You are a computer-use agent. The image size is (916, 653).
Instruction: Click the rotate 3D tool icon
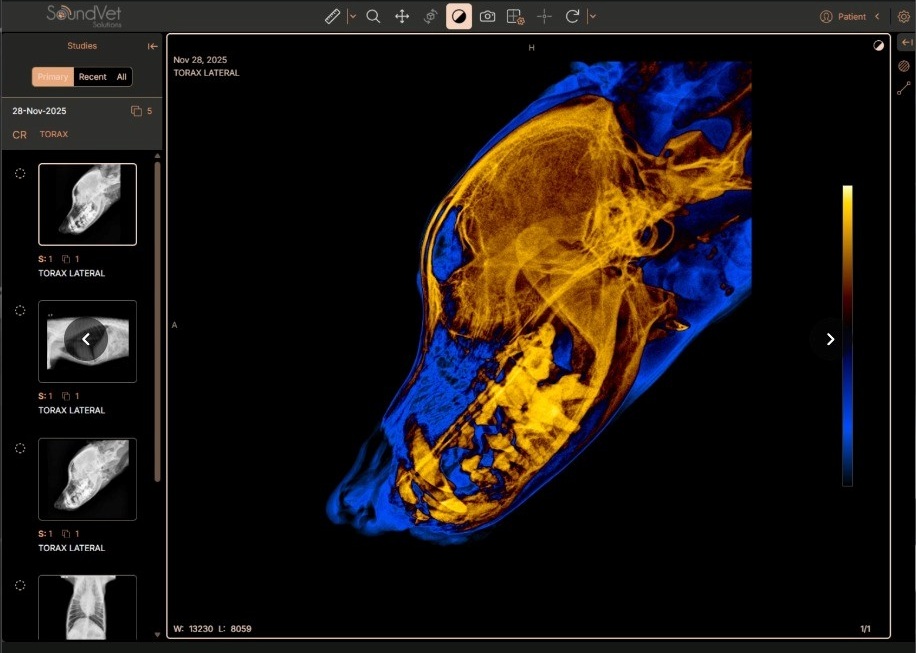(x=431, y=16)
